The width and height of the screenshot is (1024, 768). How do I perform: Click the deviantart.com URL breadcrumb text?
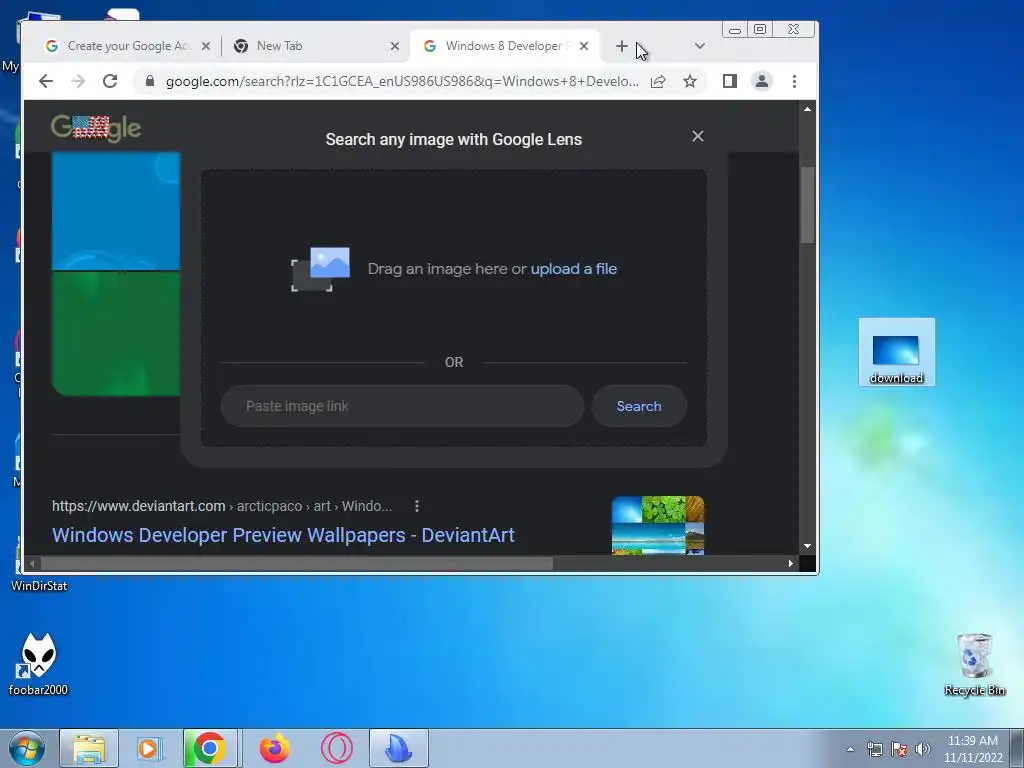pos(222,506)
